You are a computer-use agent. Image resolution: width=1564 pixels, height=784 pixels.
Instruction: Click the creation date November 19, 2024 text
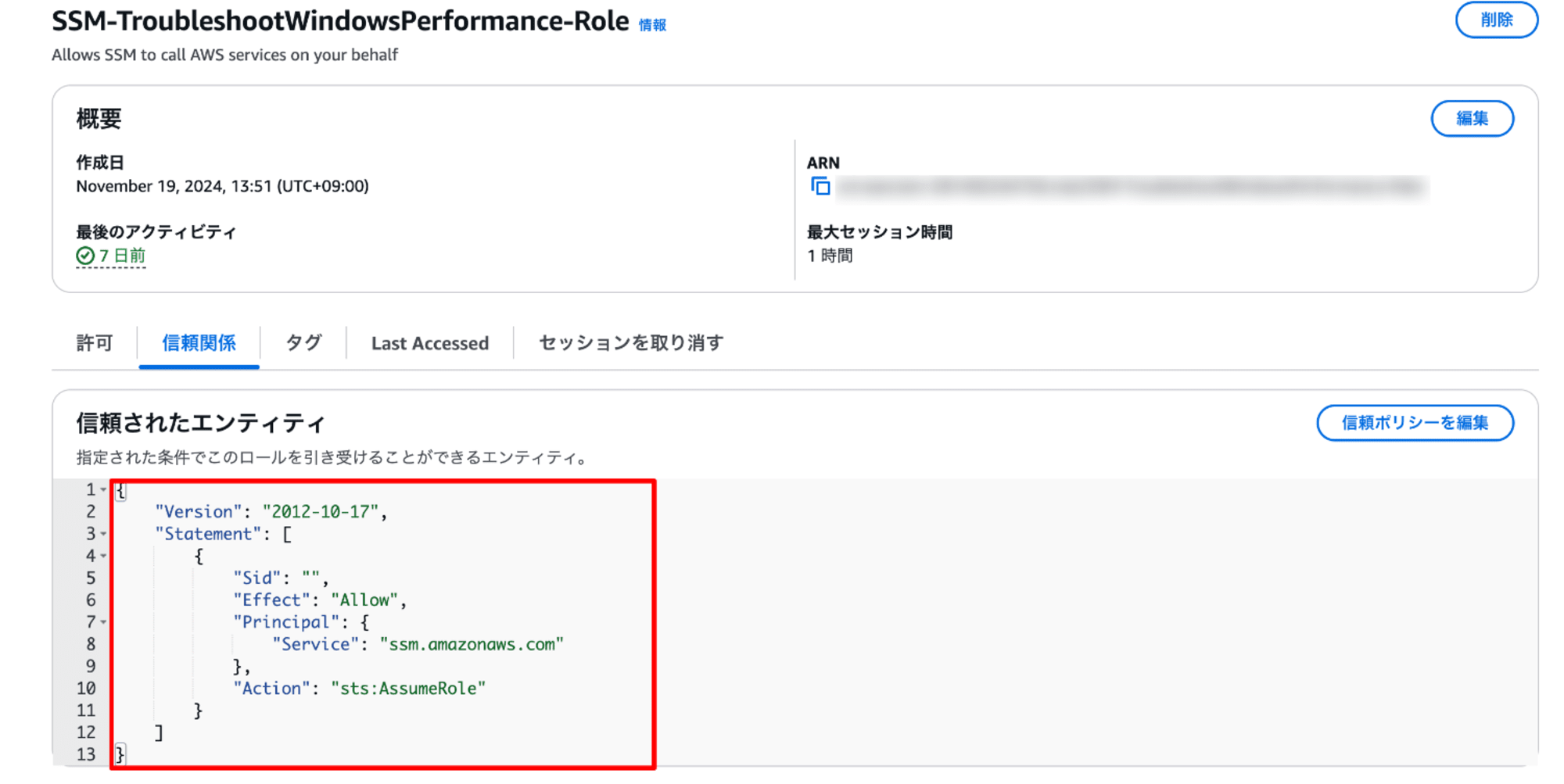[x=222, y=186]
